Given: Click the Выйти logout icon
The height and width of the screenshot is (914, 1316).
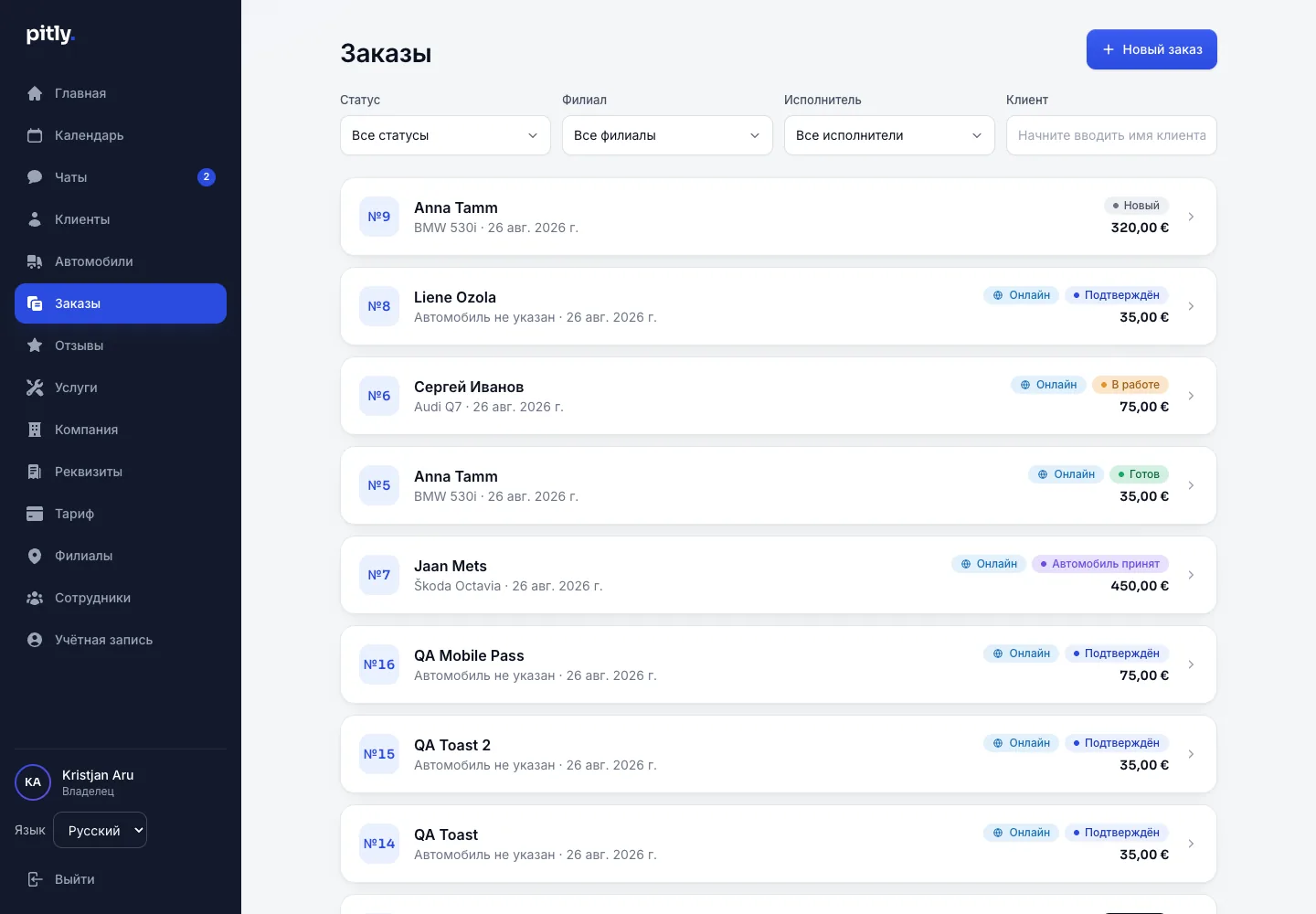Looking at the screenshot, I should (x=35, y=879).
